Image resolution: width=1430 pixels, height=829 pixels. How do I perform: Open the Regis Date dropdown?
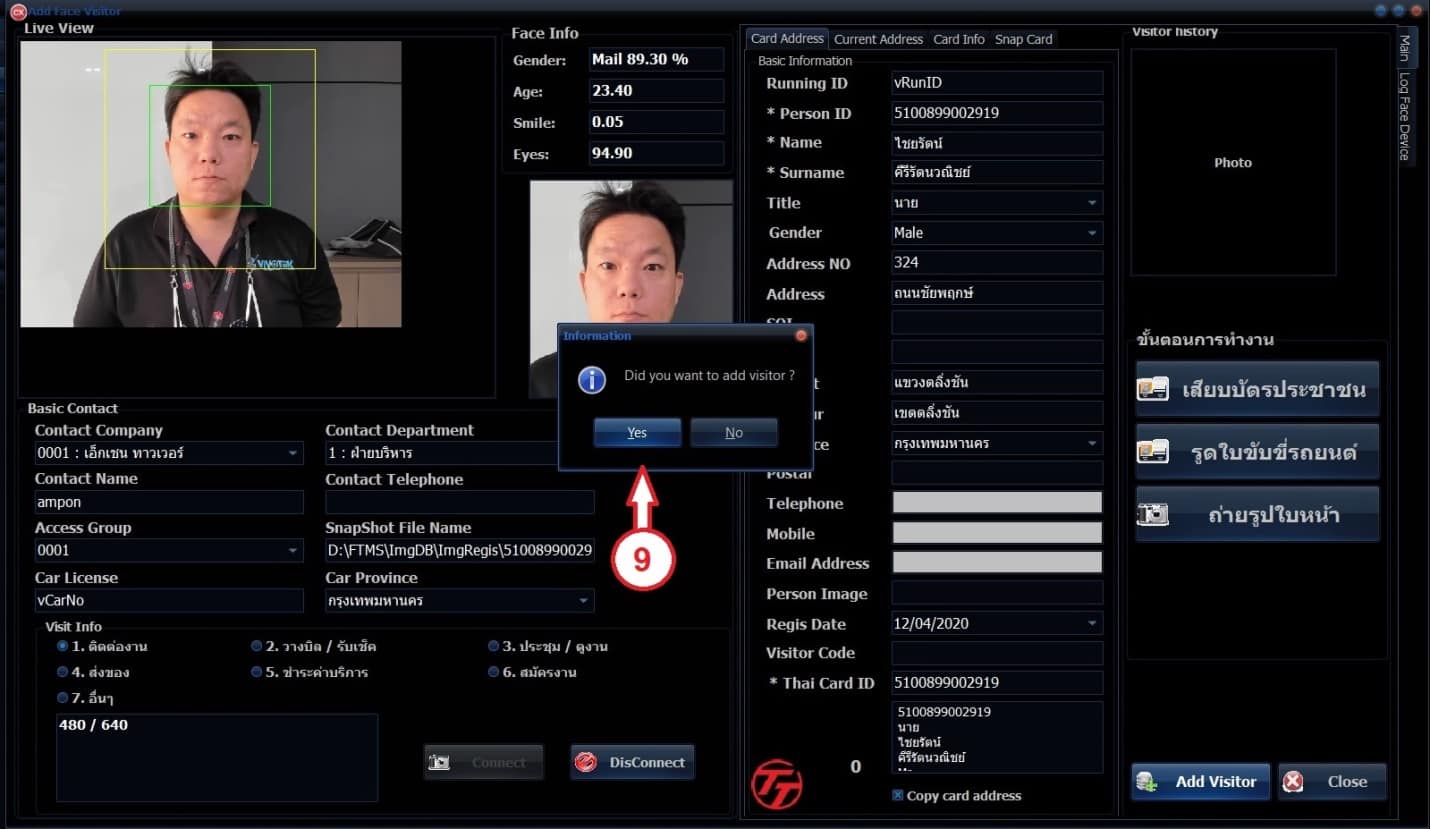pyautogui.click(x=1092, y=624)
